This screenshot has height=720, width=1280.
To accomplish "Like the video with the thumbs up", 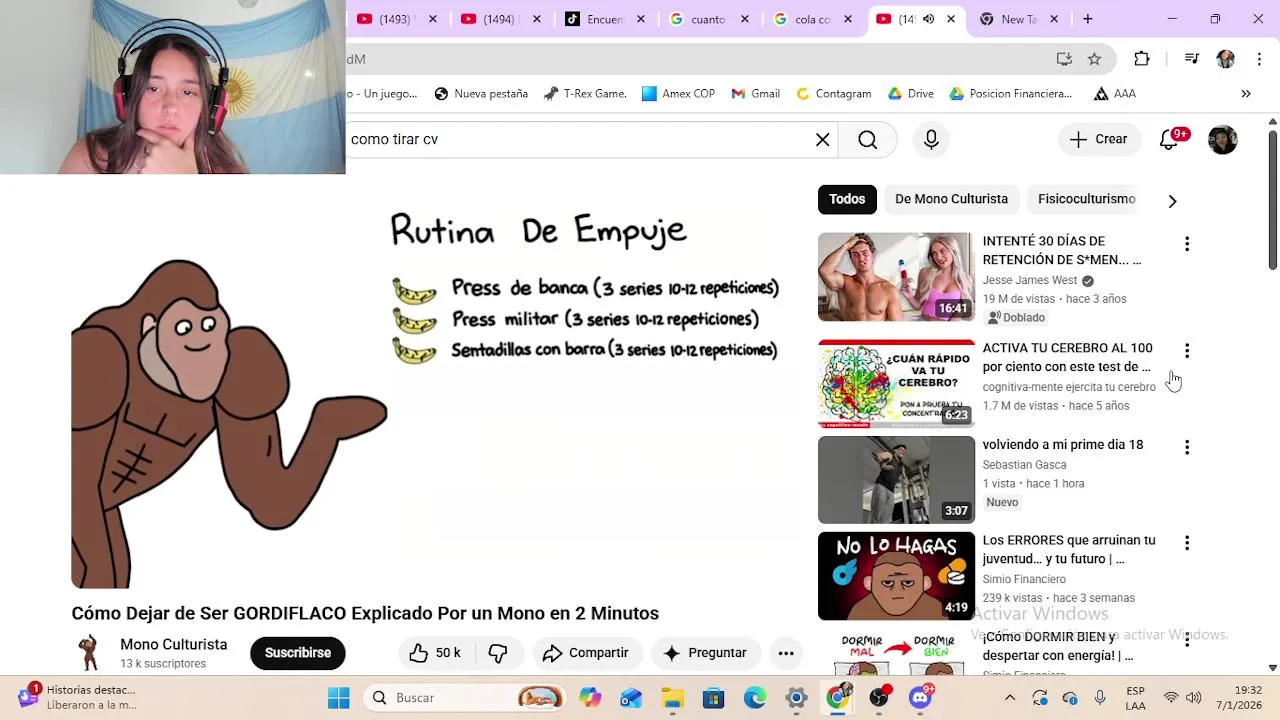I will pyautogui.click(x=435, y=653).
